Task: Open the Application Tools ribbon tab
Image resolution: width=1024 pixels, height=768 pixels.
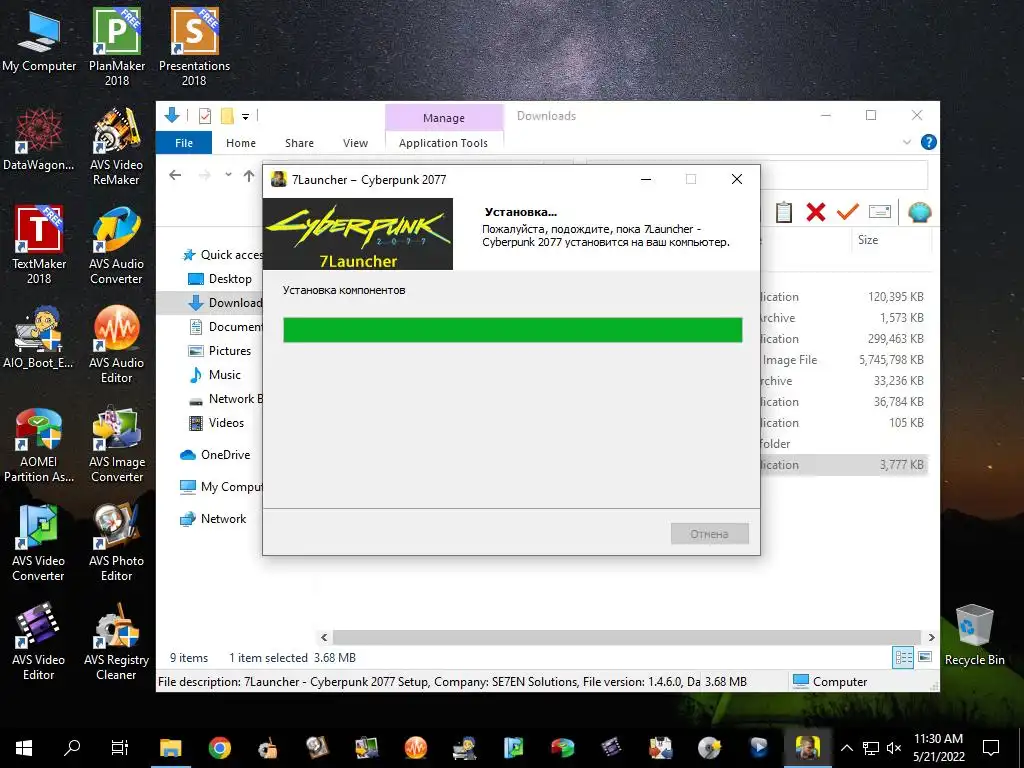Action: tap(443, 142)
